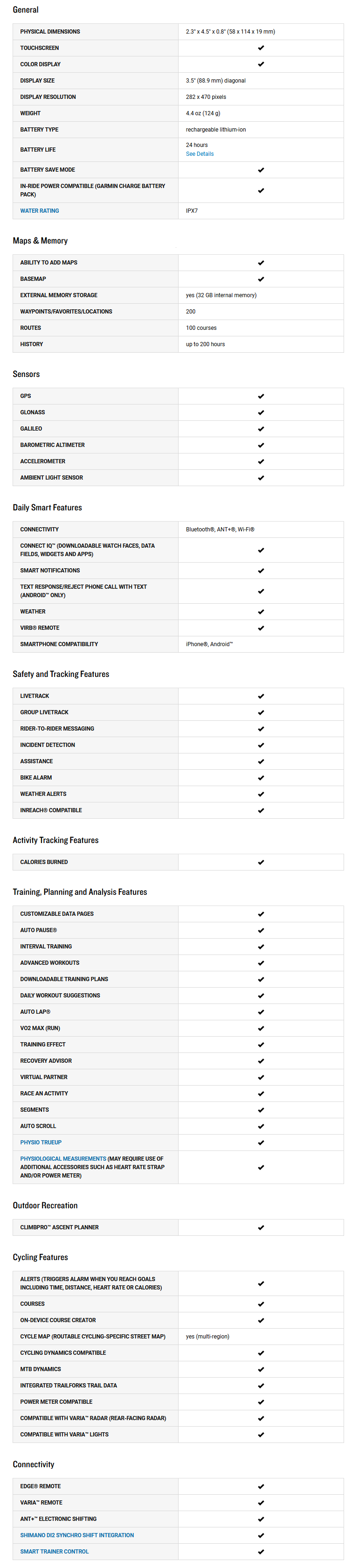Open the Water Rating link
This screenshot has width=352, height=1568.
coord(40,210)
